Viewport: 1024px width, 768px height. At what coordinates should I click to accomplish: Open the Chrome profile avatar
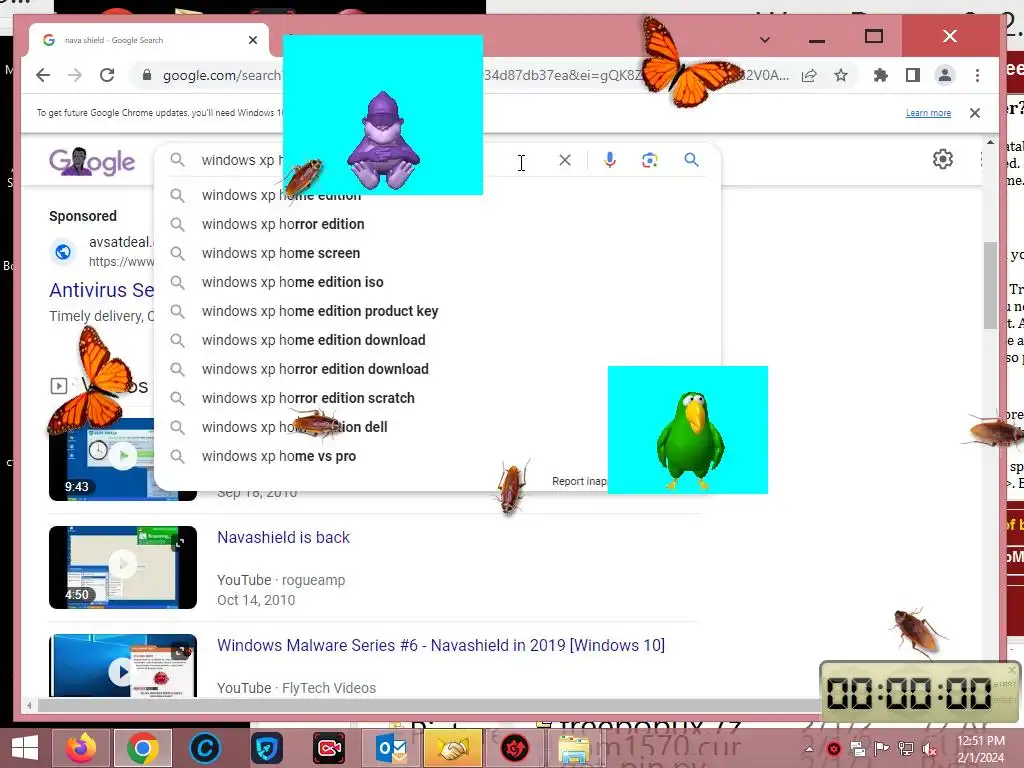pyautogui.click(x=944, y=75)
